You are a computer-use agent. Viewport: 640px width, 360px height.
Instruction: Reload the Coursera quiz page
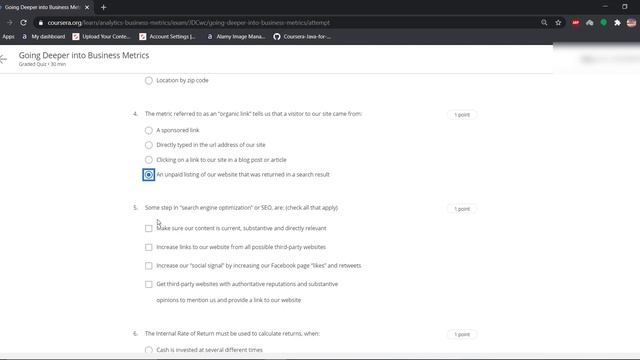(x=23, y=23)
